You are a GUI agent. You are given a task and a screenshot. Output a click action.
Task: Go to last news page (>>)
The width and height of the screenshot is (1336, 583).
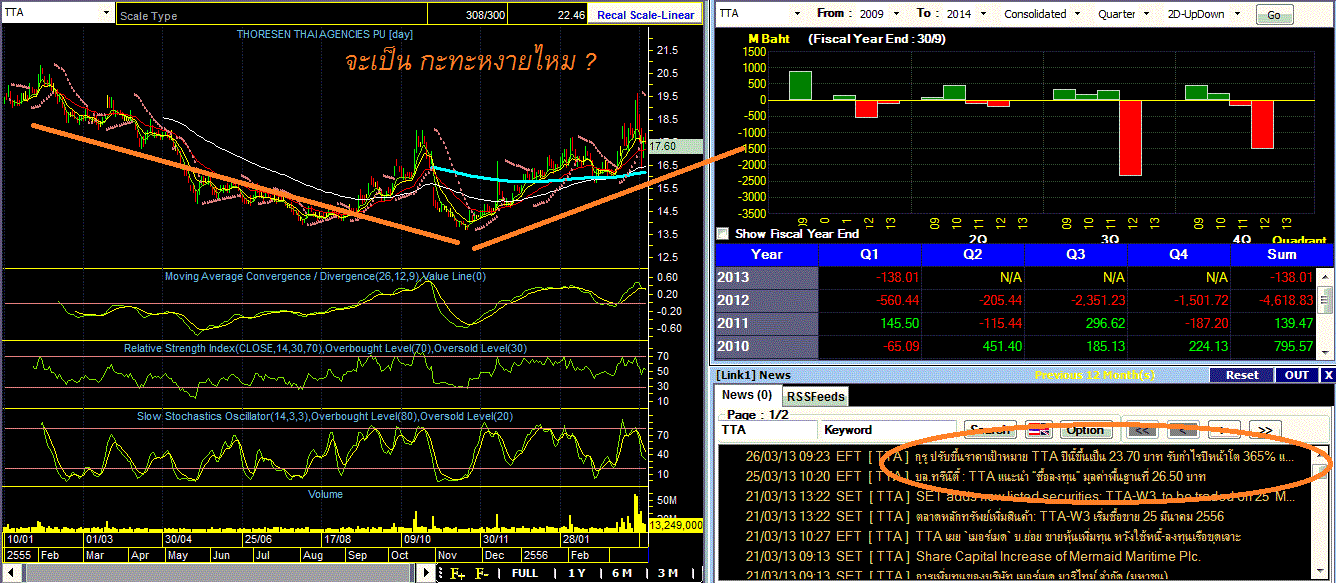1265,430
